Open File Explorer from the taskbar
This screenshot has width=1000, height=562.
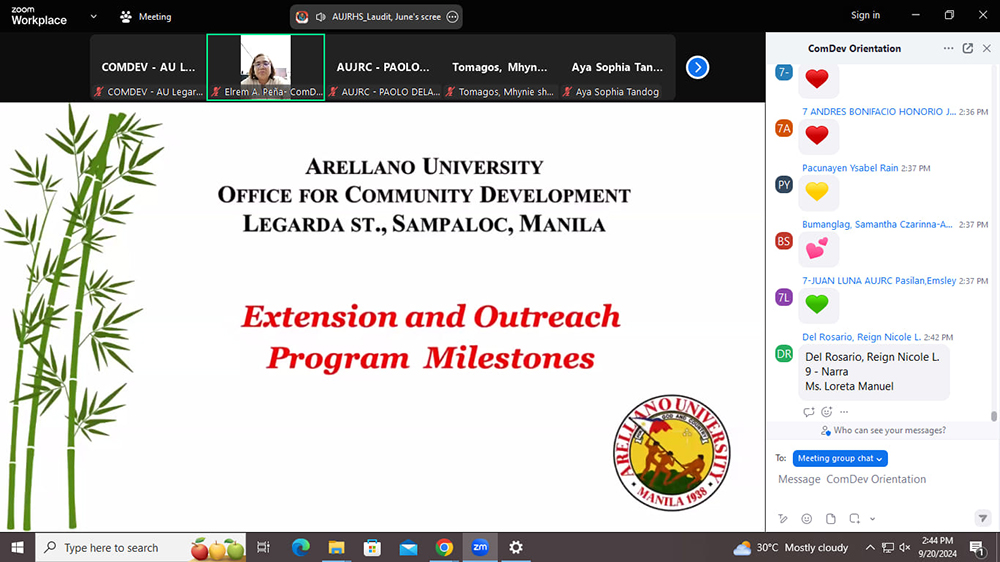click(x=336, y=547)
